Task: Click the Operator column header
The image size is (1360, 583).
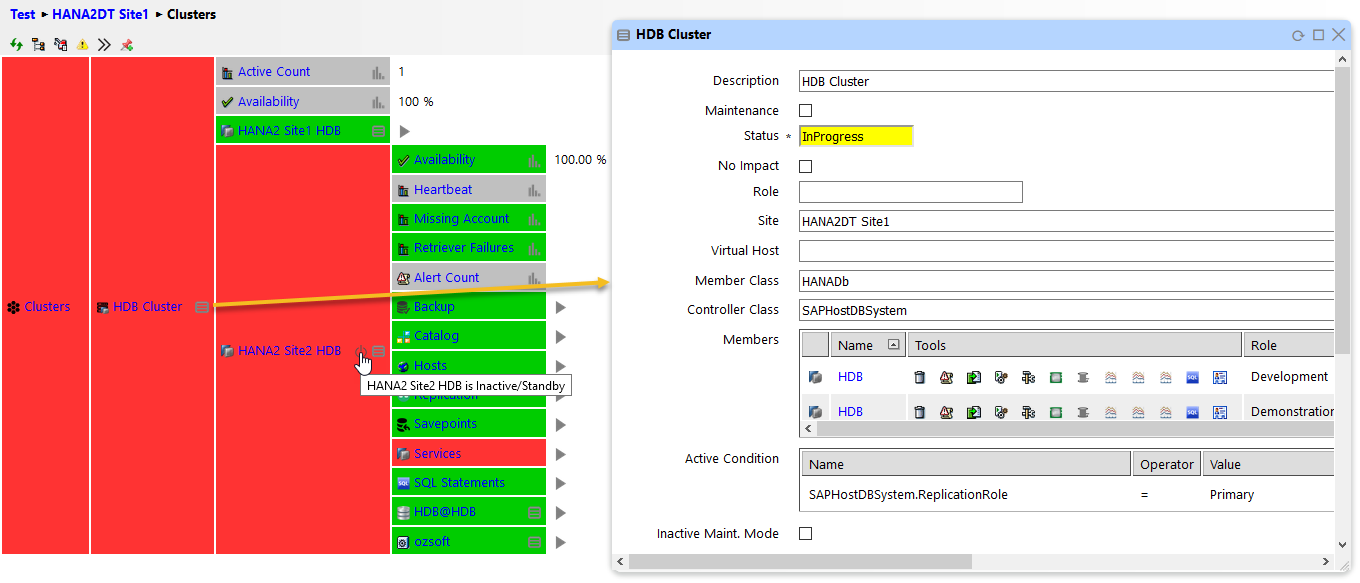Action: [x=1167, y=464]
